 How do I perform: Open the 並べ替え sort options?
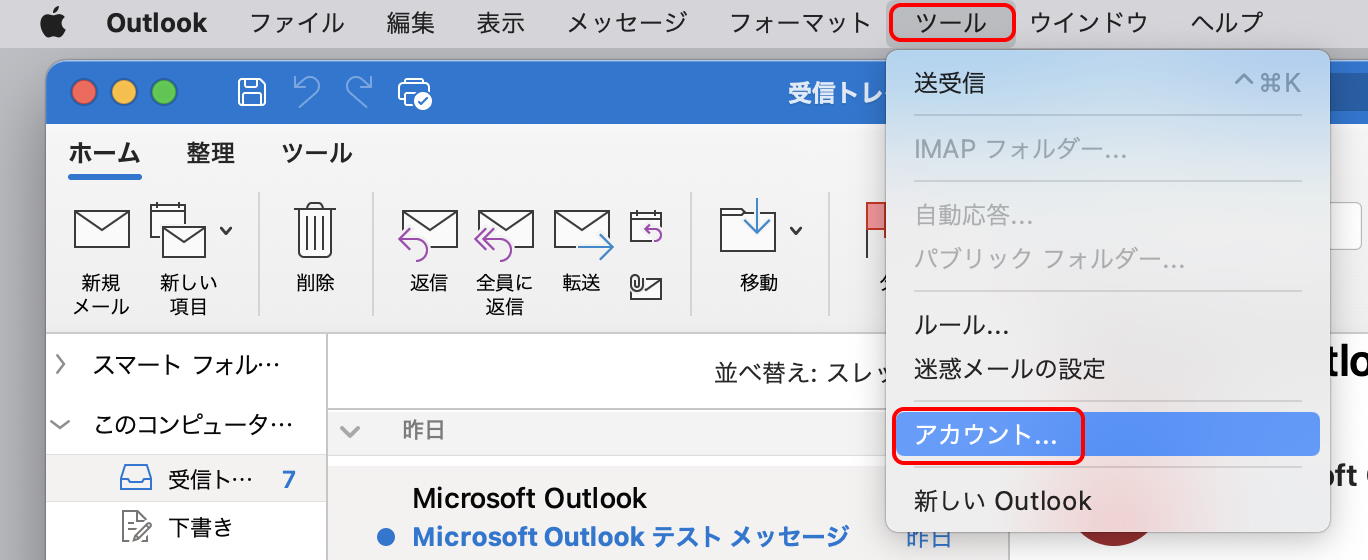(x=800, y=373)
